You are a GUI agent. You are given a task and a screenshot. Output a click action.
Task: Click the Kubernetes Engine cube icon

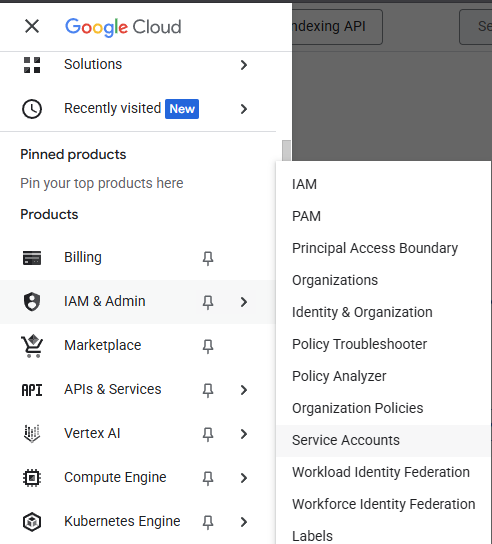[x=32, y=522]
